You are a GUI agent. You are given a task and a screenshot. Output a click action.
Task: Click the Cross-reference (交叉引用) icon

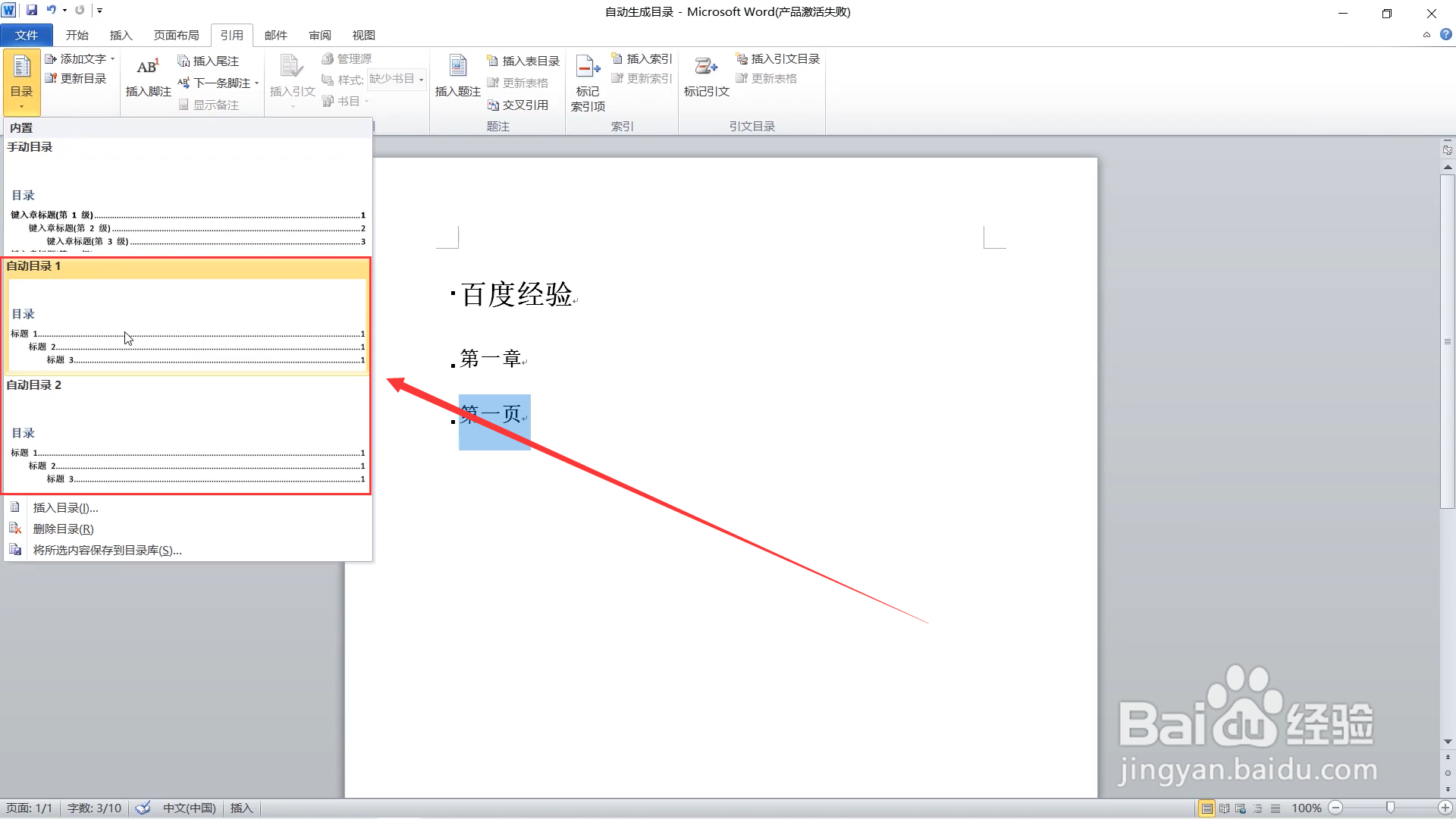(x=494, y=105)
